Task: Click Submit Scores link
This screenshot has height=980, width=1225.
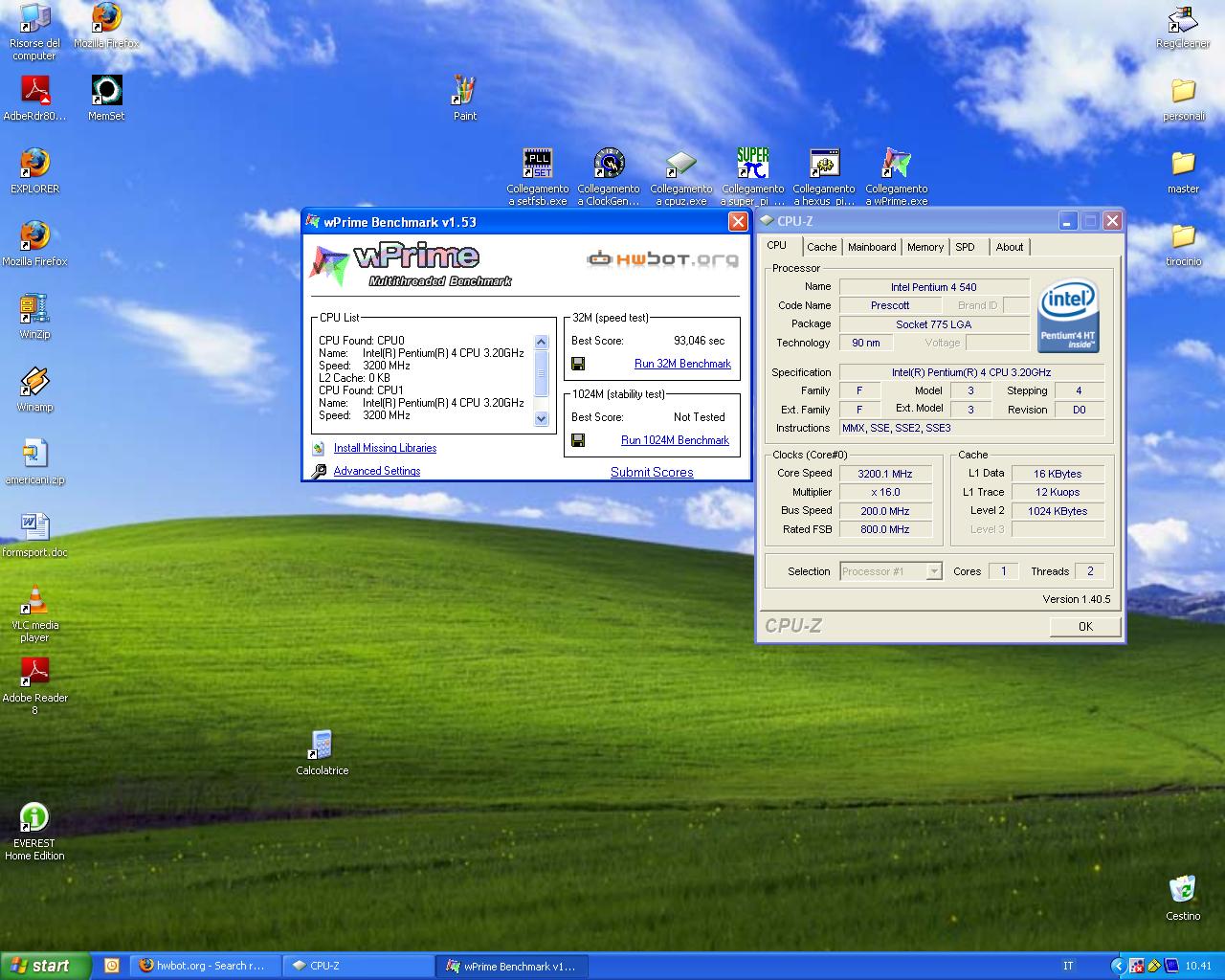Action: pyautogui.click(x=652, y=472)
